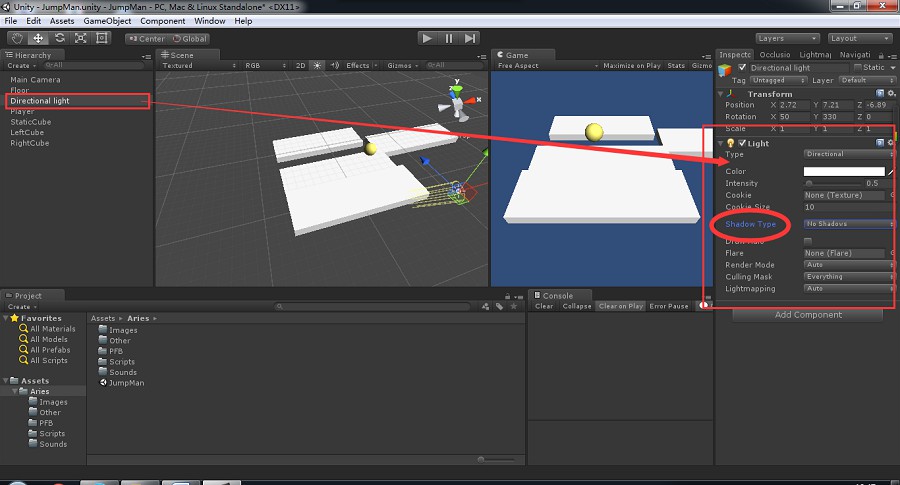
Task: Open the Transform component gear menu
Action: pos(891,94)
